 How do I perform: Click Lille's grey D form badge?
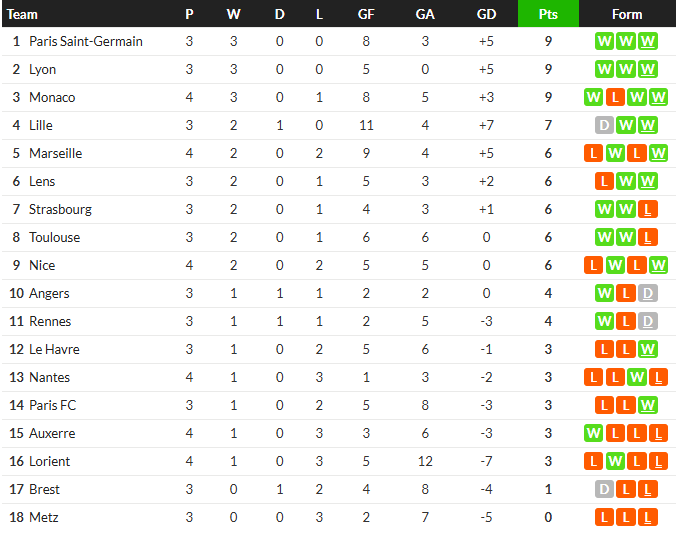604,125
